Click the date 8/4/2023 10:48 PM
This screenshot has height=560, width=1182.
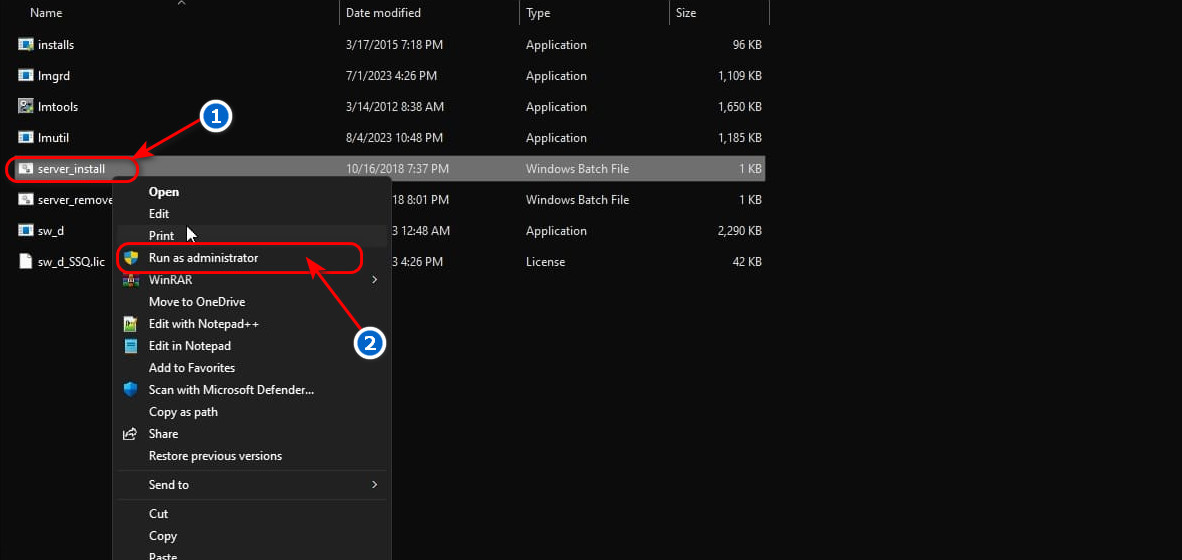pos(394,137)
